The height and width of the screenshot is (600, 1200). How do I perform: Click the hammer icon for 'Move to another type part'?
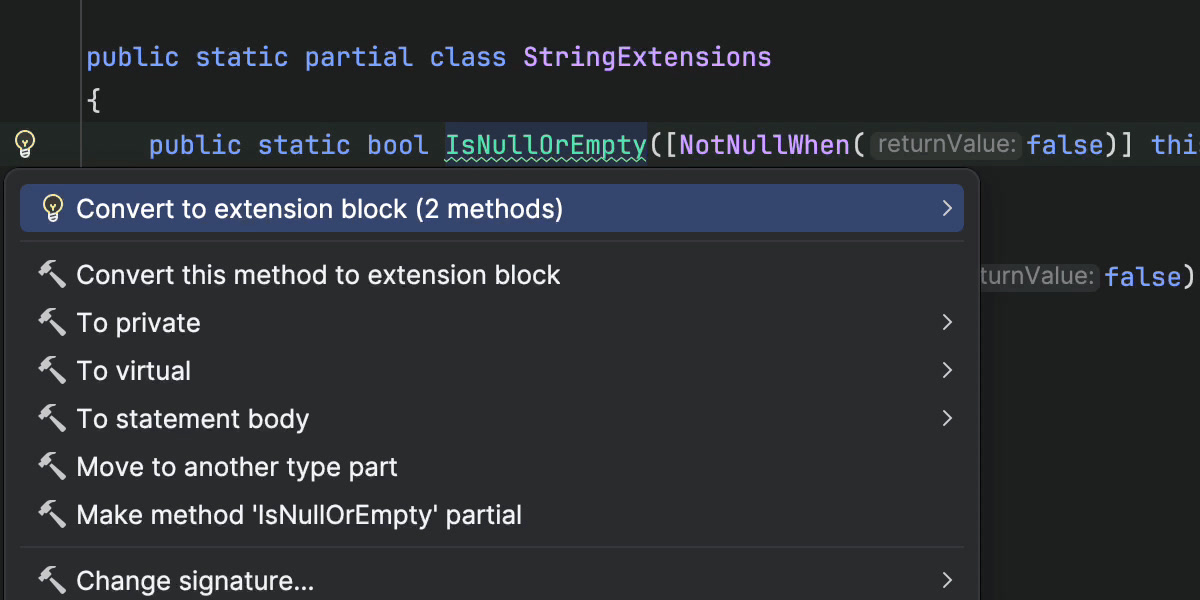pos(52,466)
